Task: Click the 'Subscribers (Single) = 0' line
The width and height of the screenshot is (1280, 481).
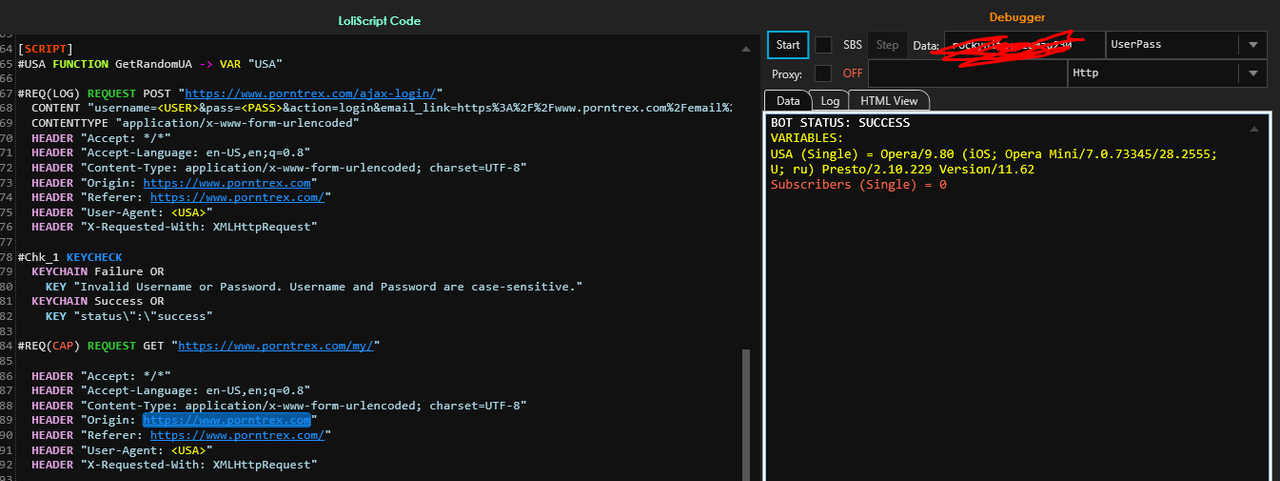Action: click(x=858, y=185)
